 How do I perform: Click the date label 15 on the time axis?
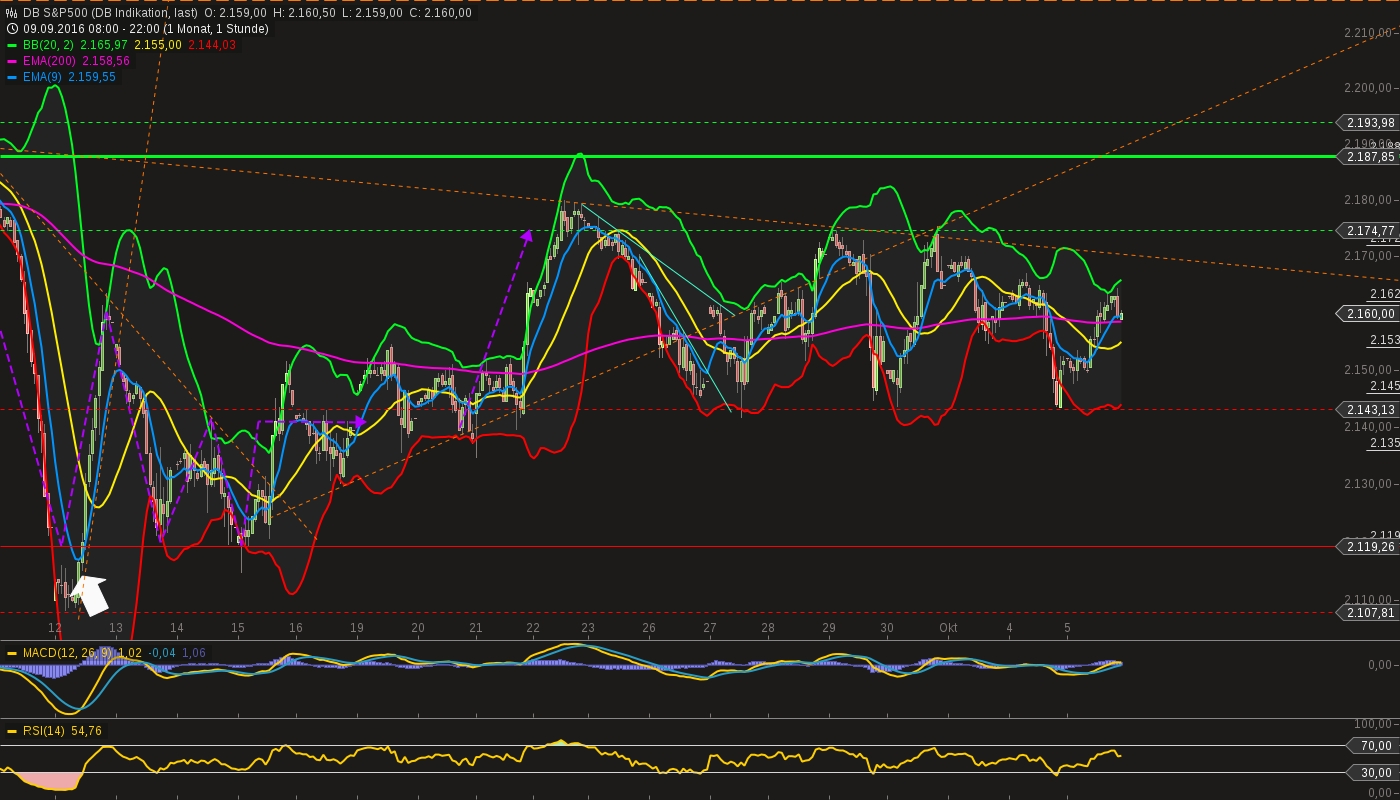238,628
